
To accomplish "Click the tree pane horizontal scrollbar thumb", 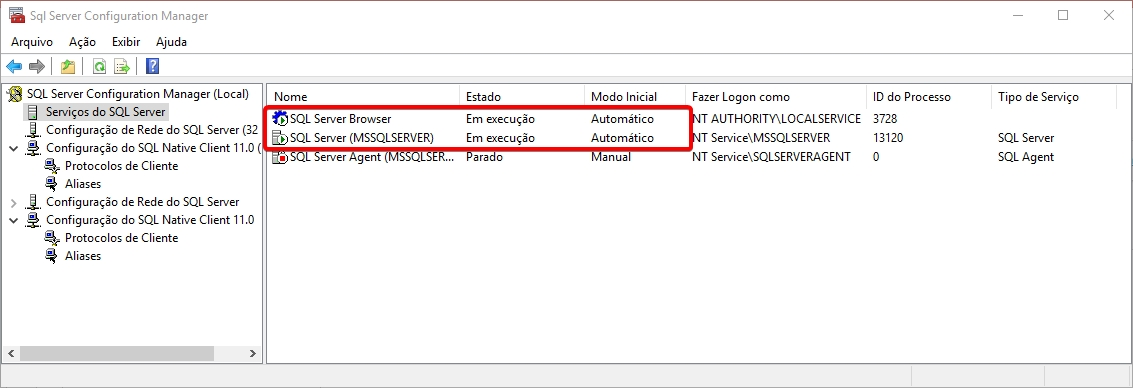I will (x=116, y=354).
